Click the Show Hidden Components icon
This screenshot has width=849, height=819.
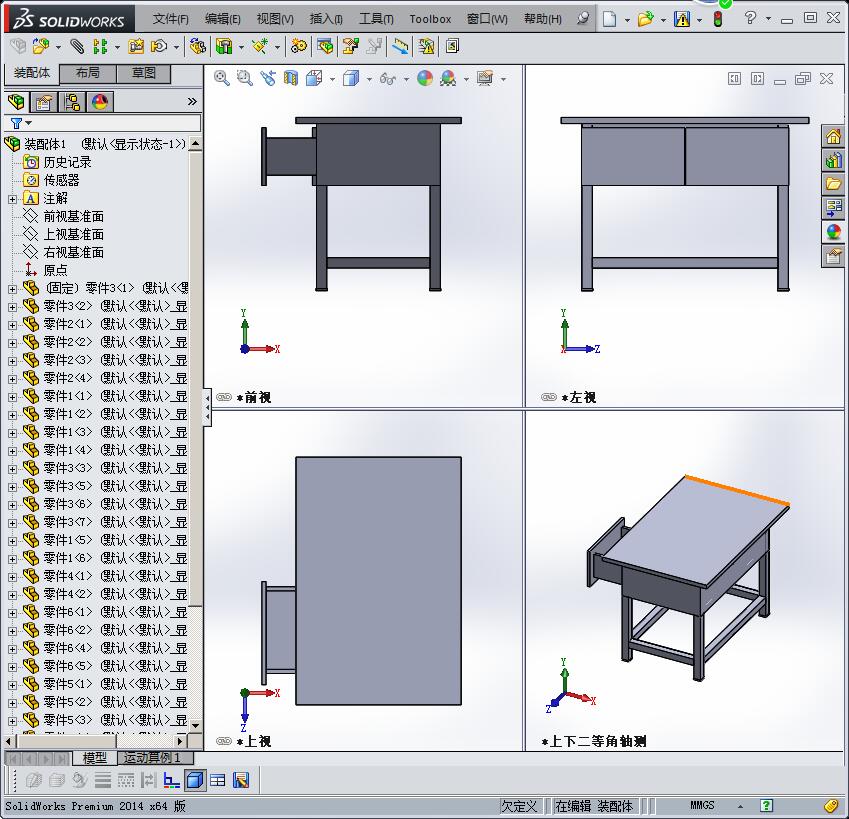pyautogui.click(x=198, y=47)
